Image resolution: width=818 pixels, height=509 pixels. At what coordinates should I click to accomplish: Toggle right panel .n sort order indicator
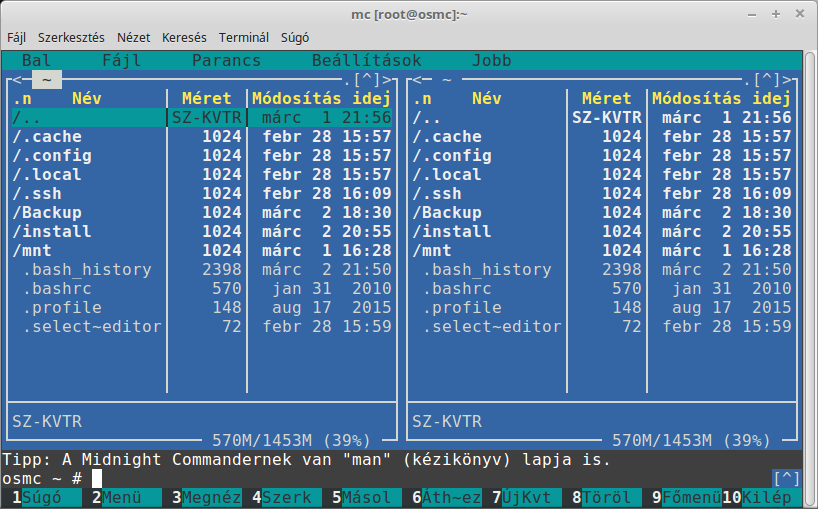[x=422, y=99]
